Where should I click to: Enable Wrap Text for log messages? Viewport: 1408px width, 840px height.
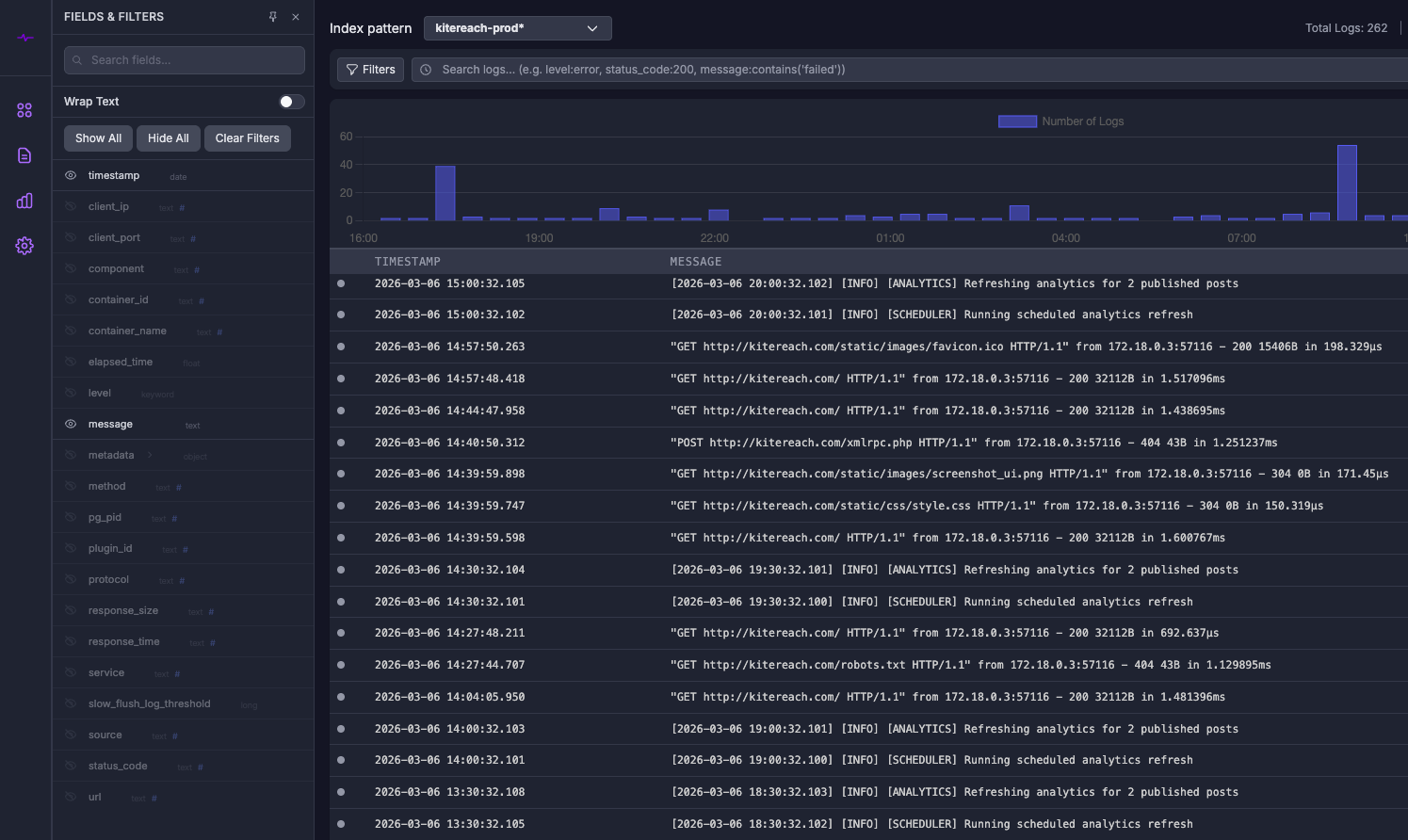(x=290, y=101)
